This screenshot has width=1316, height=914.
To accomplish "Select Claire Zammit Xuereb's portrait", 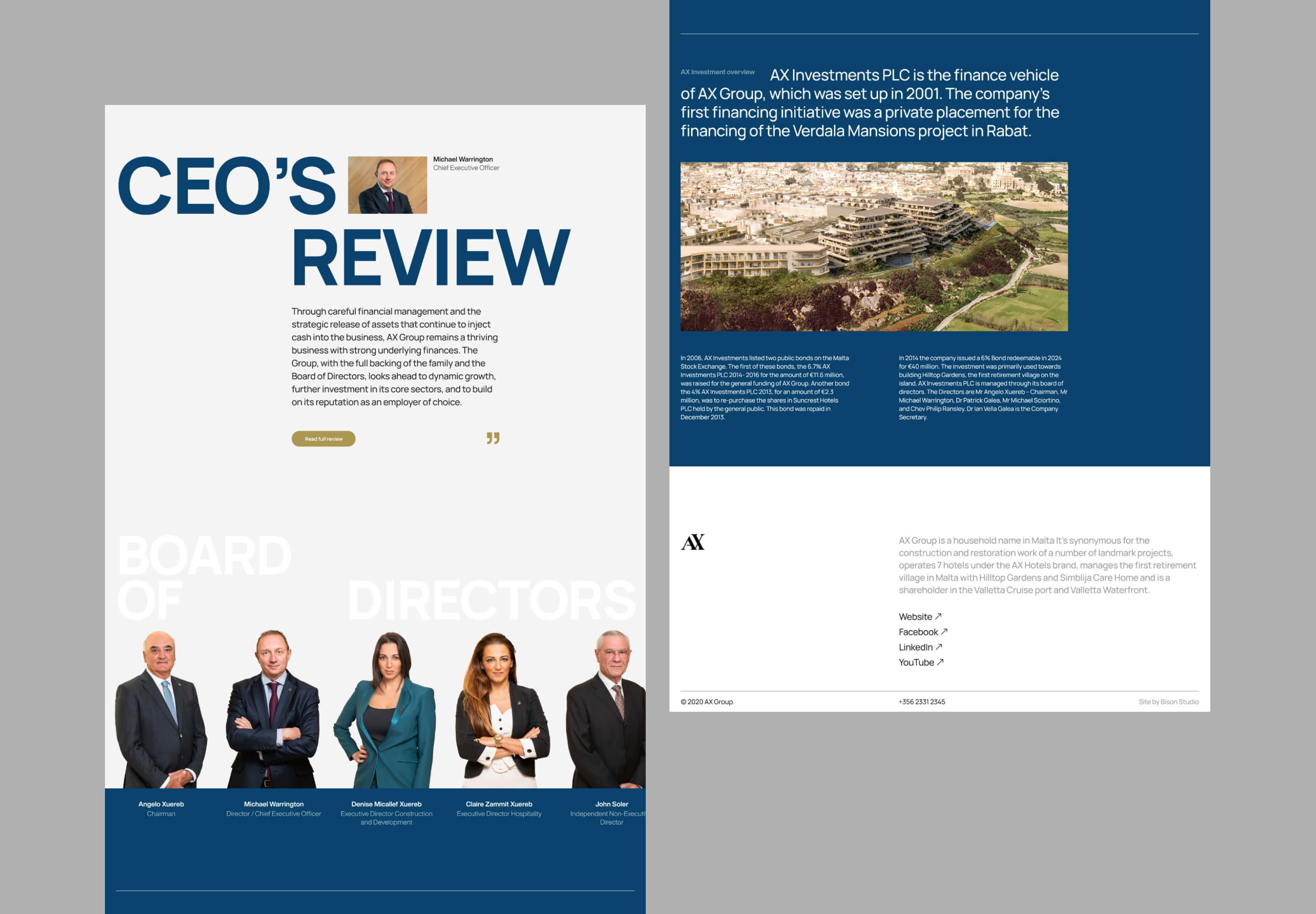I will pos(499,710).
